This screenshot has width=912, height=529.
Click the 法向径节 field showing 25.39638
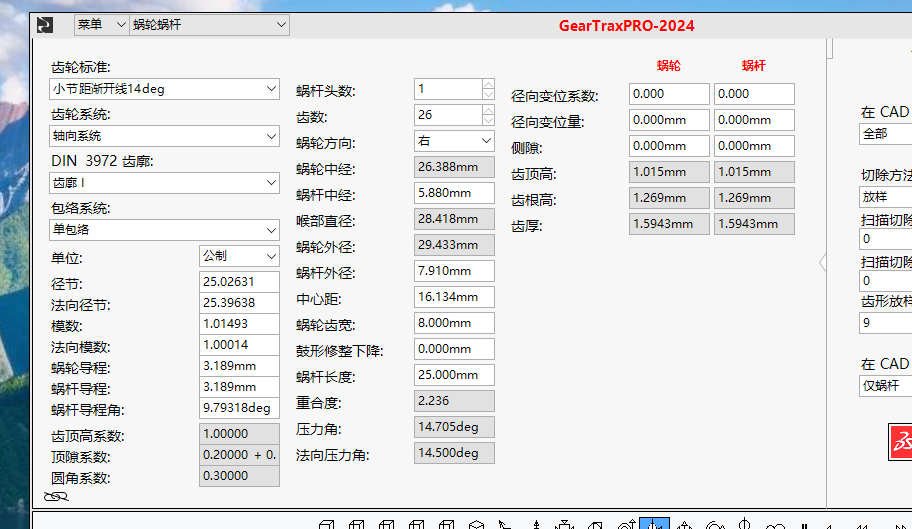(239, 303)
